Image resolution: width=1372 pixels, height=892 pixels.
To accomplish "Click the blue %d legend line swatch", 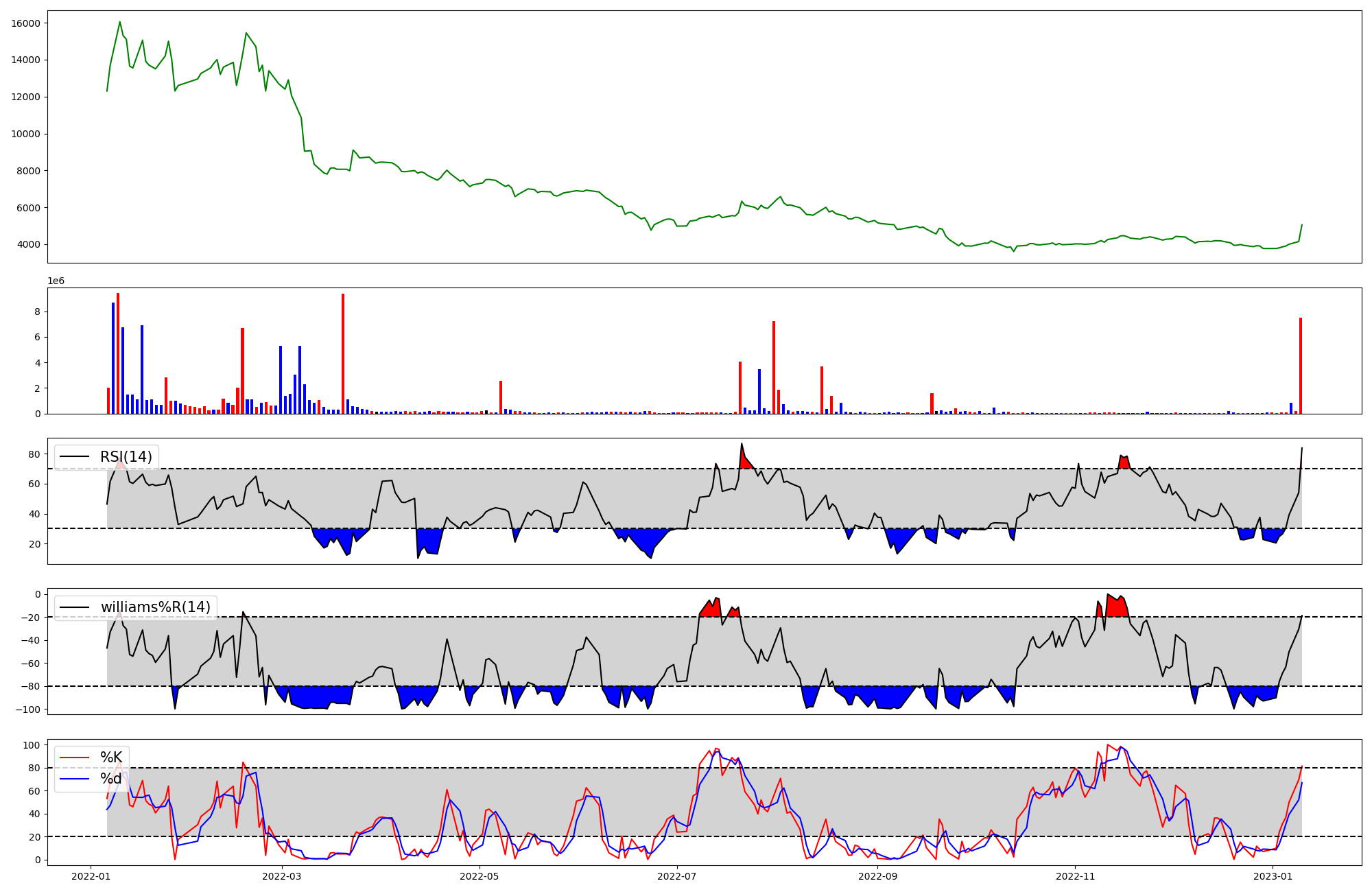I will click(x=75, y=779).
